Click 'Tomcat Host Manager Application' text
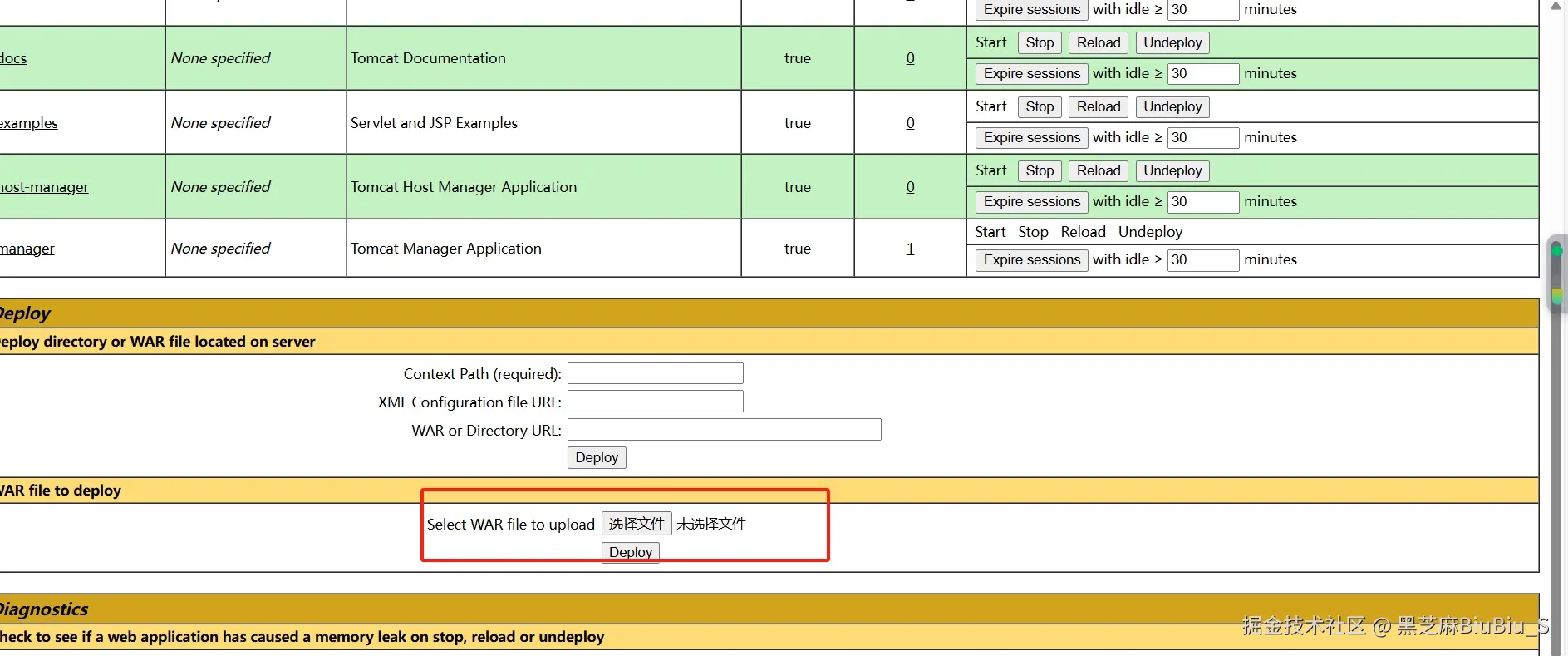The height and width of the screenshot is (656, 1568). [464, 187]
